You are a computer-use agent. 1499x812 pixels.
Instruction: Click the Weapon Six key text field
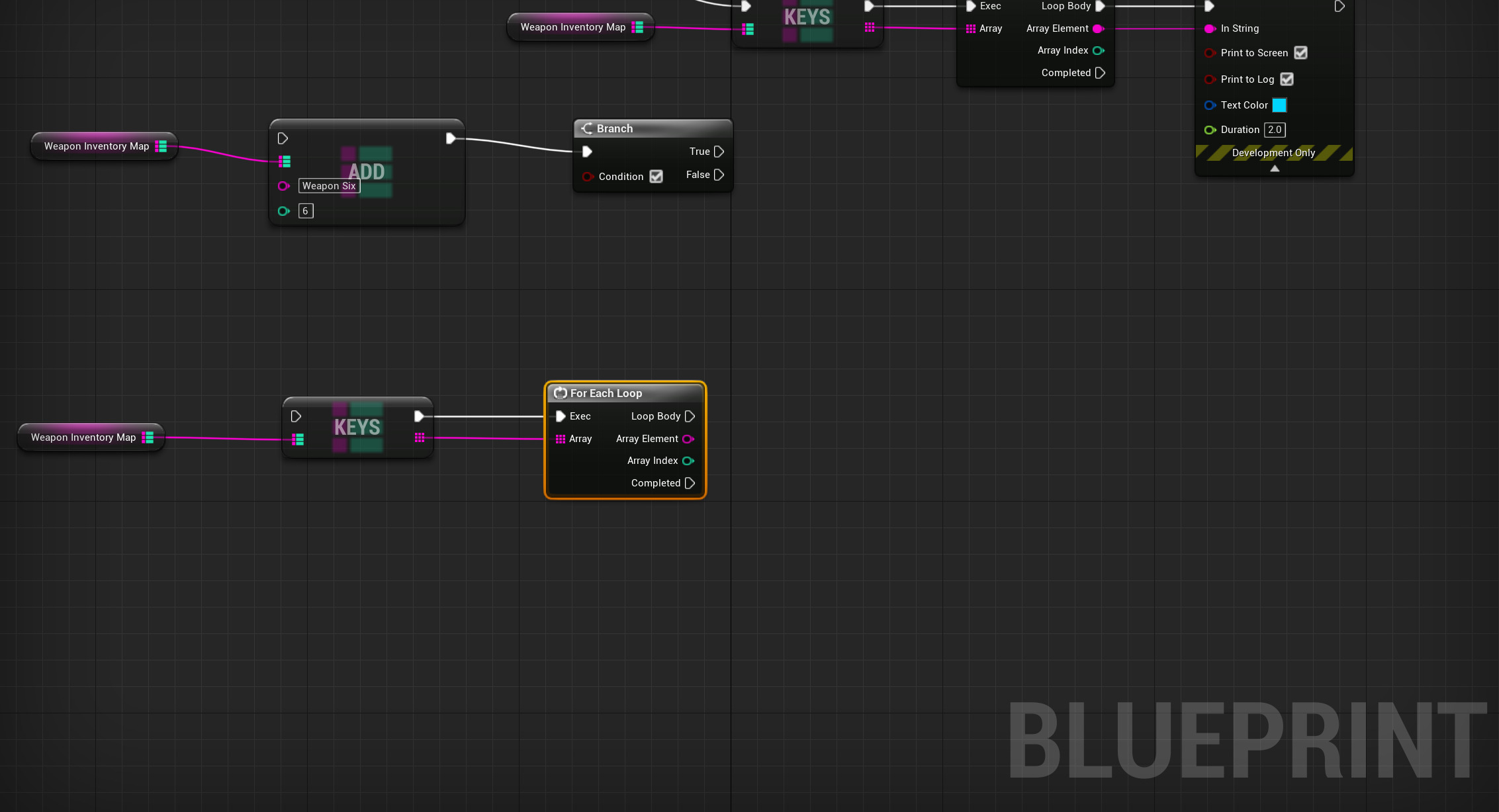(x=329, y=186)
